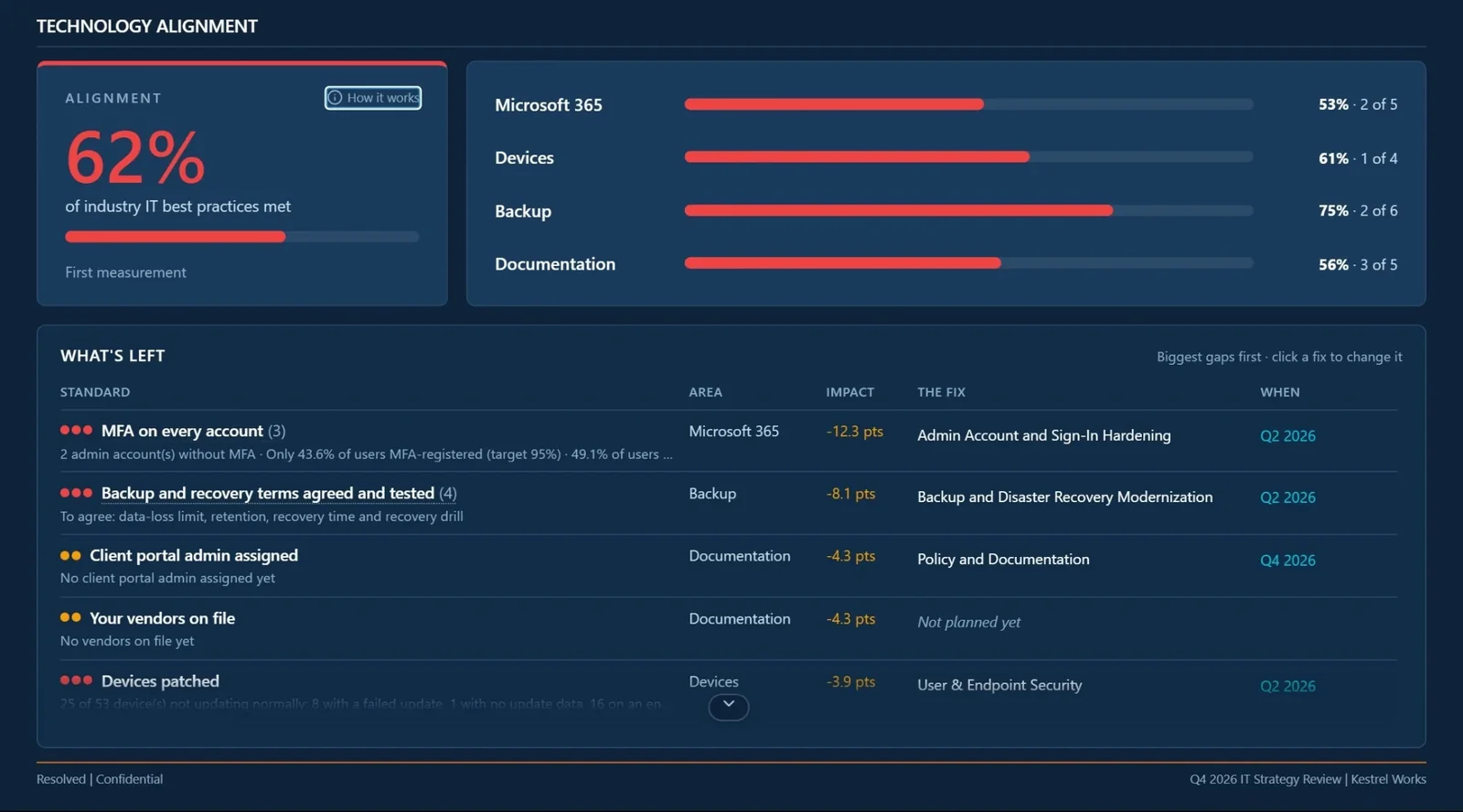Click the Backup alignment progress bar

(968, 210)
